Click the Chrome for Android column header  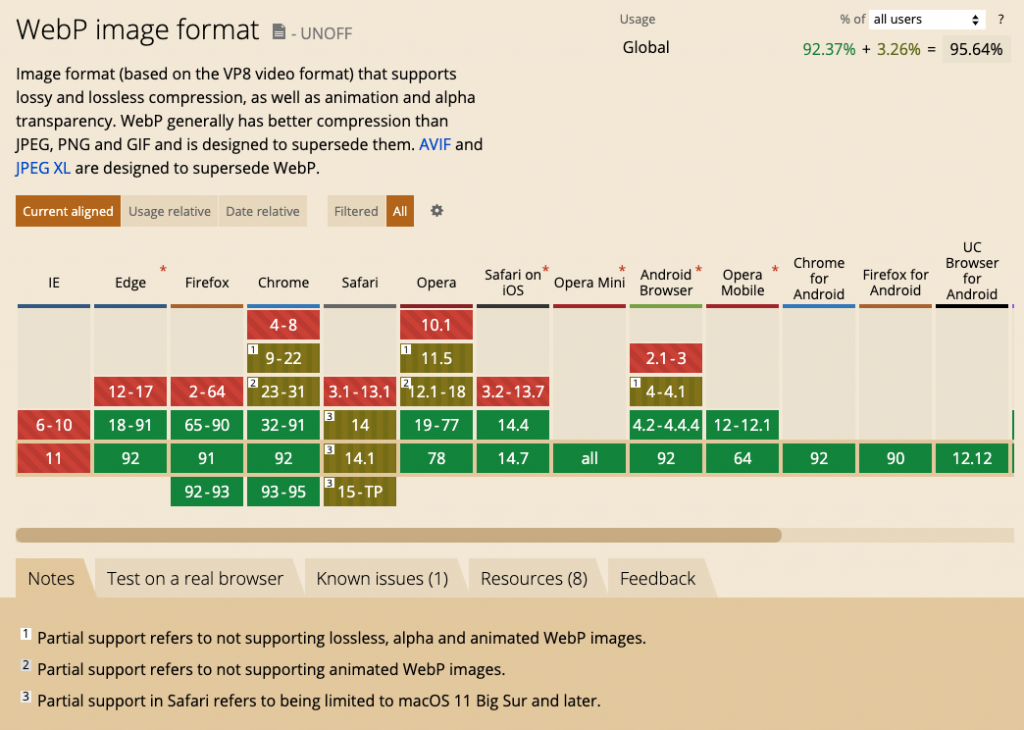pos(819,278)
